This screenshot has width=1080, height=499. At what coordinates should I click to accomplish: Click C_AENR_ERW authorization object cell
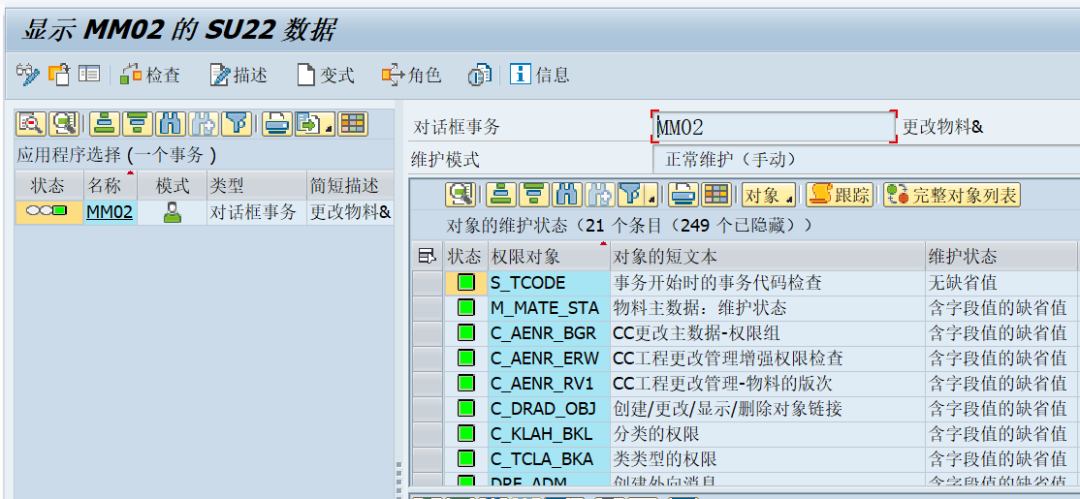tap(549, 358)
